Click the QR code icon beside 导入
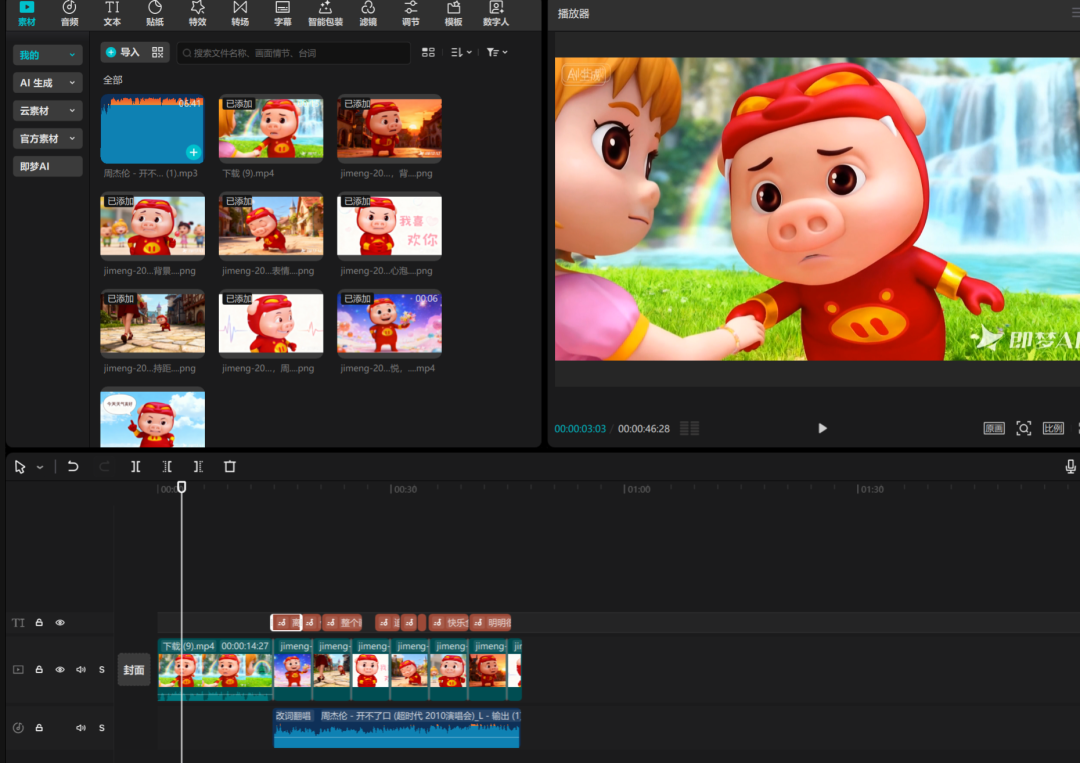The height and width of the screenshot is (763, 1080). pyautogui.click(x=158, y=52)
